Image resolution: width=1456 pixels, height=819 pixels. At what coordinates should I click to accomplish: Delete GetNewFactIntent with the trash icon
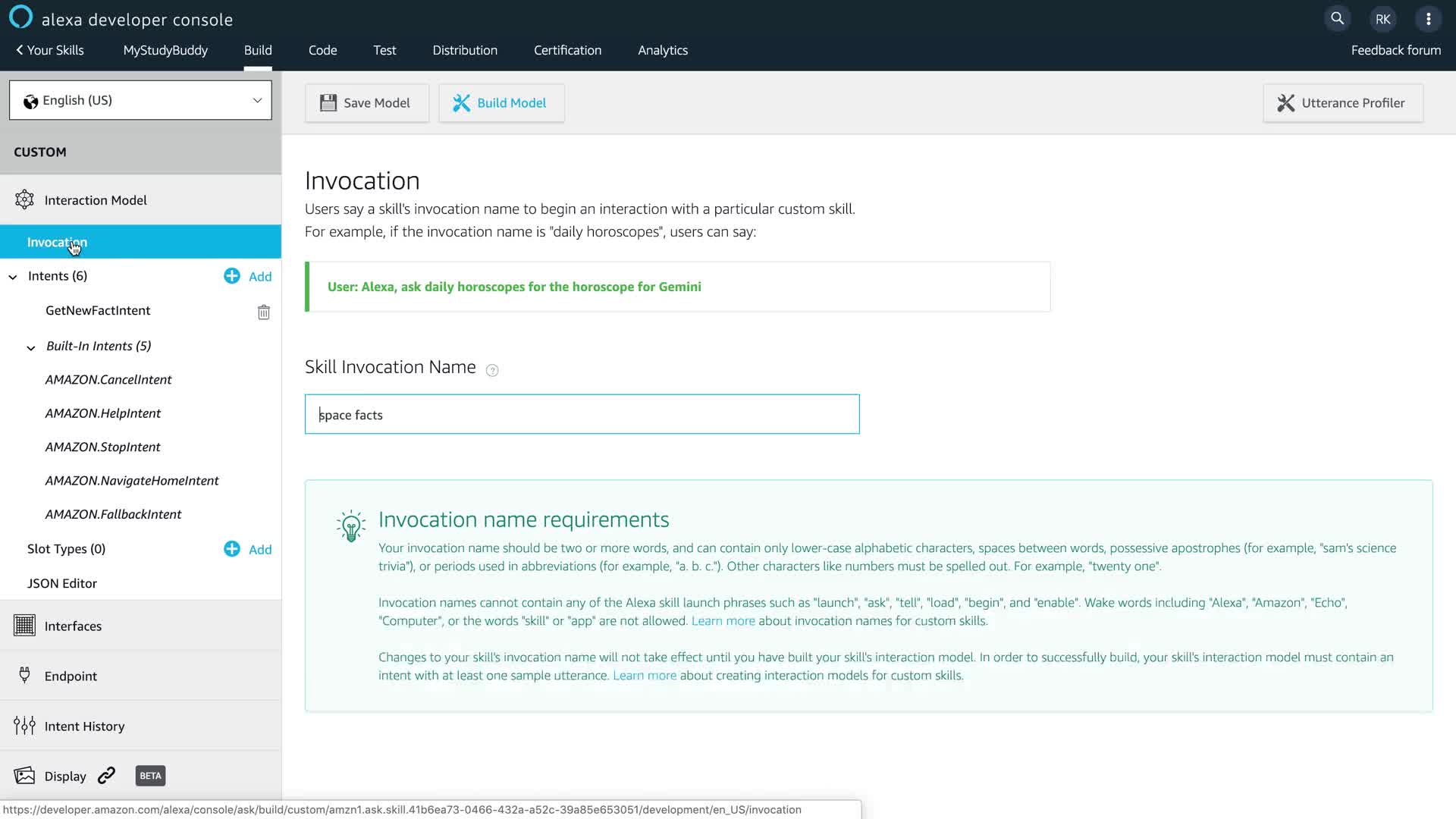(x=263, y=312)
